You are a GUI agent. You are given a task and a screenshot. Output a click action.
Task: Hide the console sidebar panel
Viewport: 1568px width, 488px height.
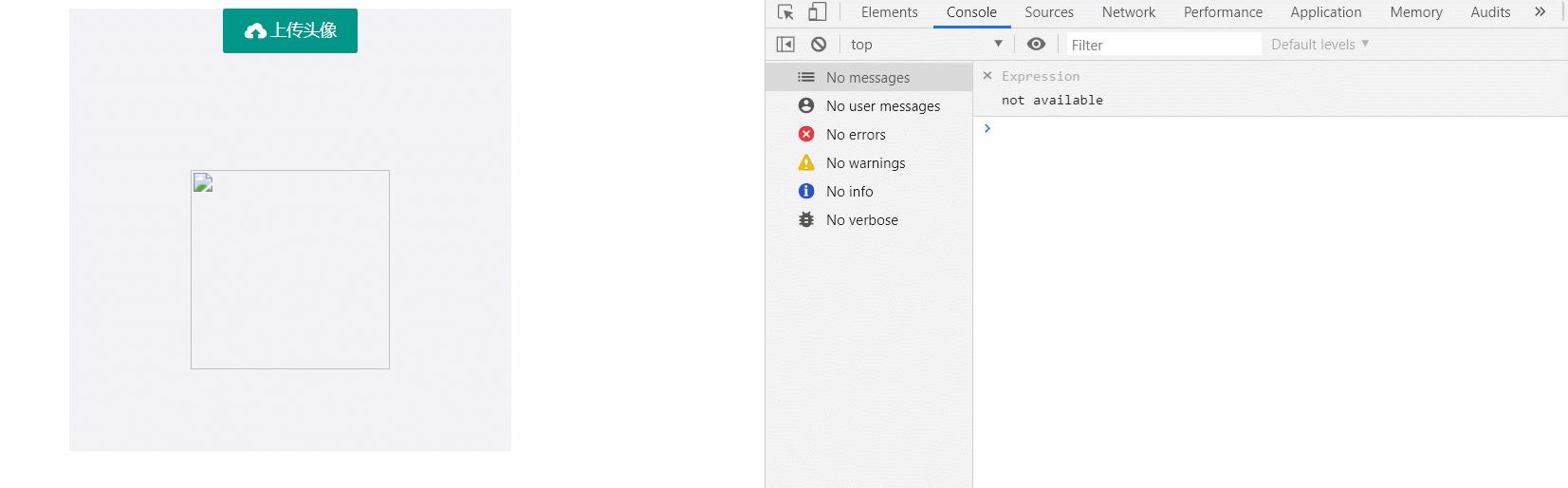pyautogui.click(x=785, y=45)
